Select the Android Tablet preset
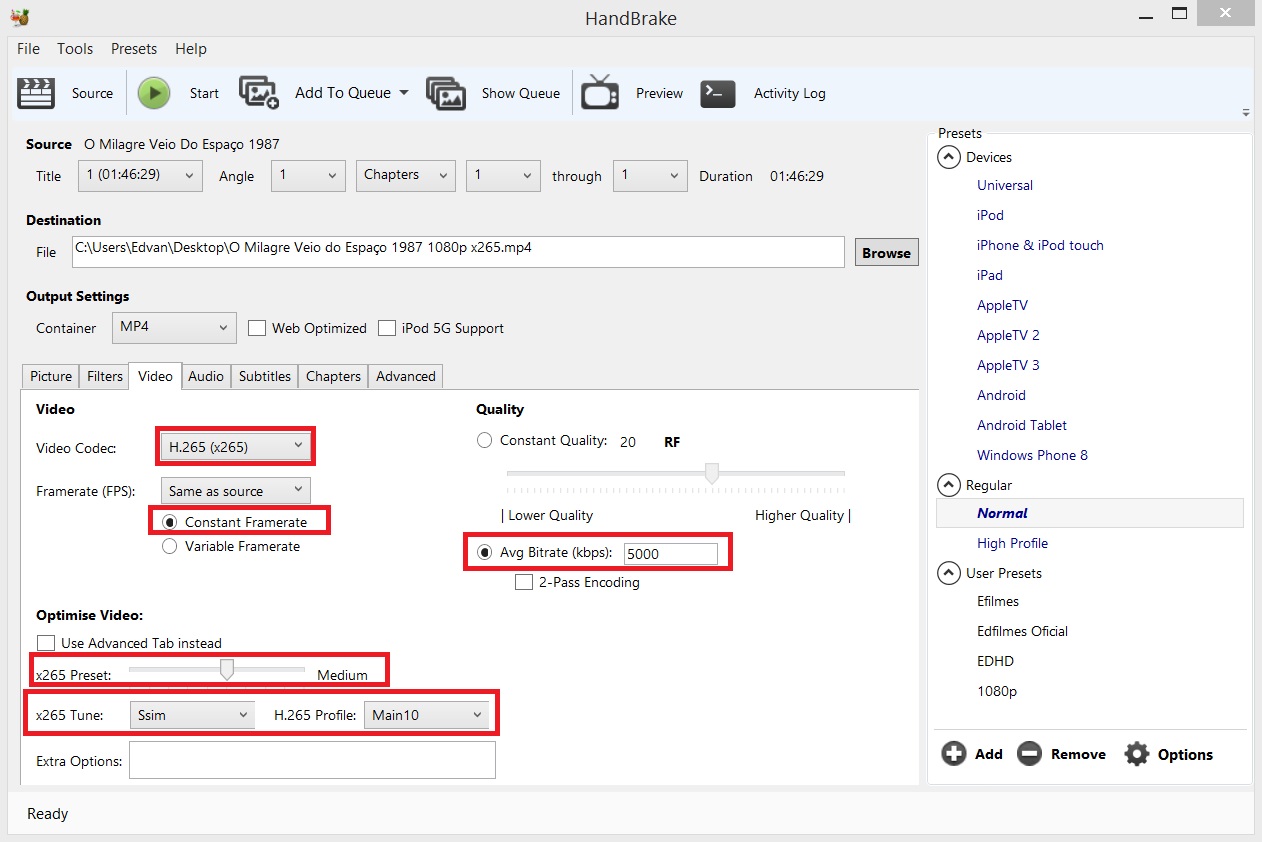This screenshot has height=842, width=1262. tap(1022, 425)
